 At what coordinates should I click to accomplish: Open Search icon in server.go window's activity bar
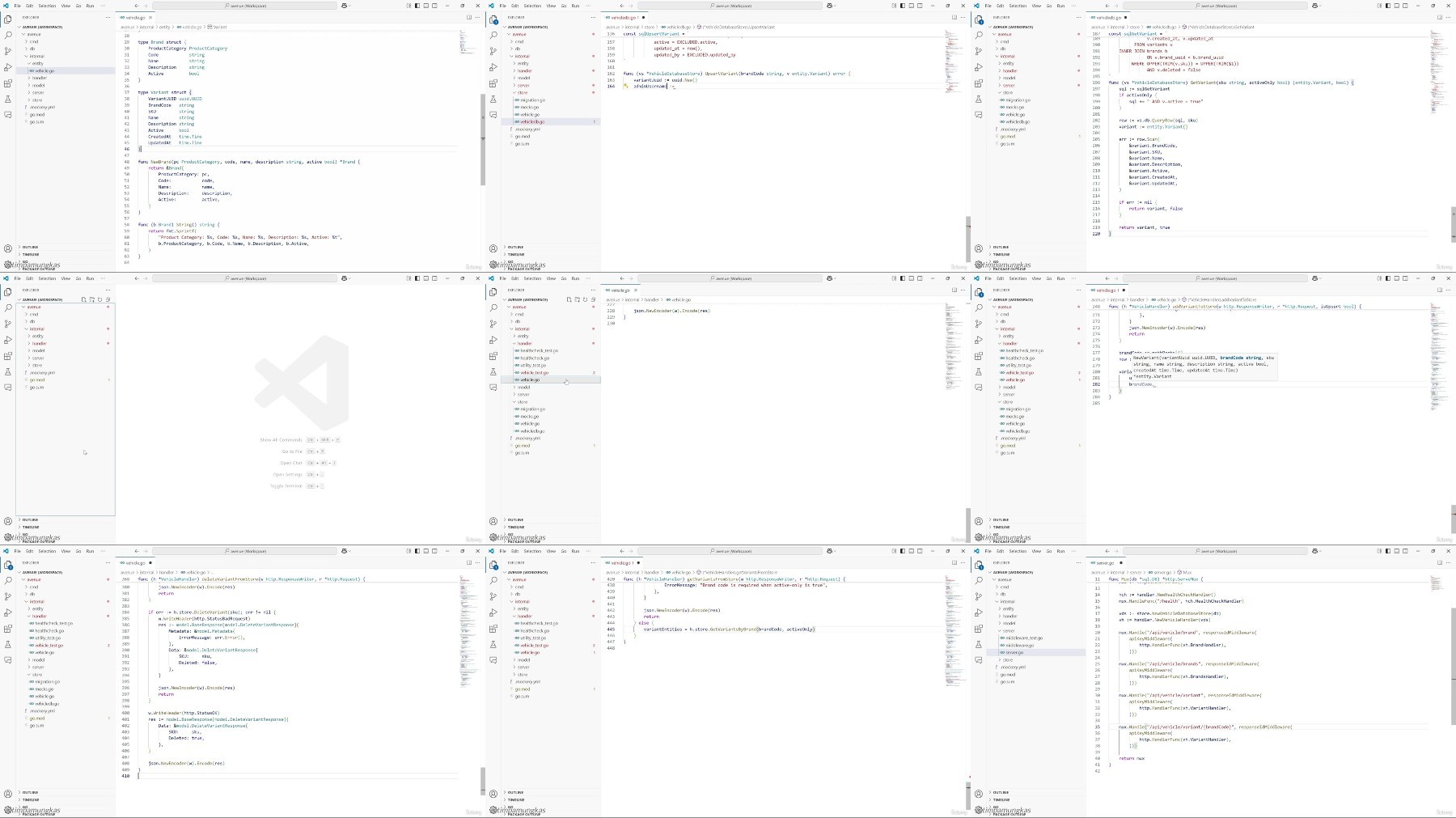[x=979, y=580]
